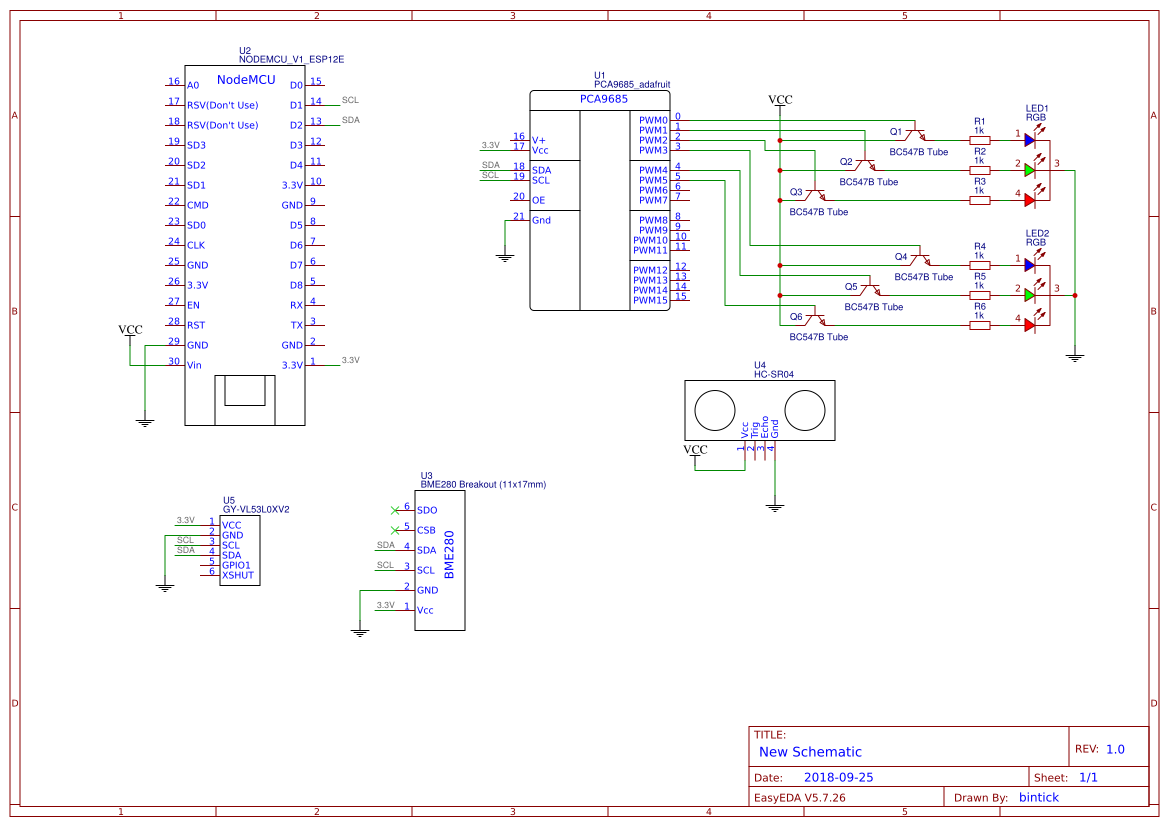
Task: Select the green diode in LED1
Action: coord(1030,169)
